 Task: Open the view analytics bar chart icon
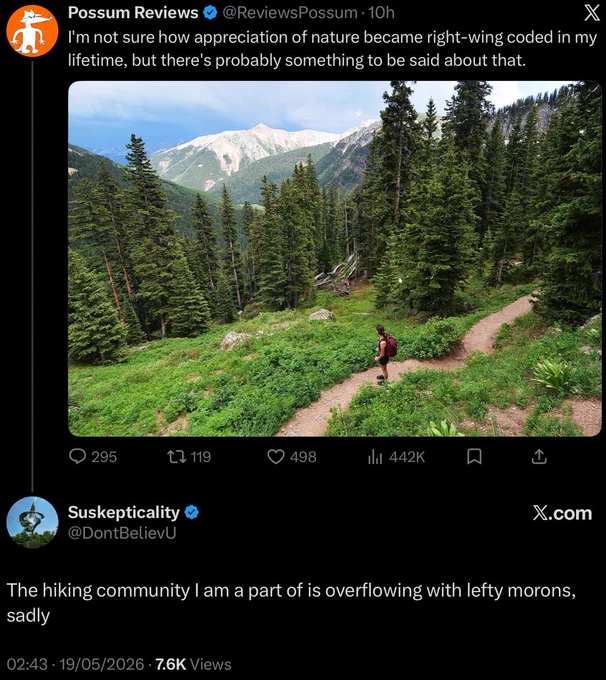click(375, 456)
